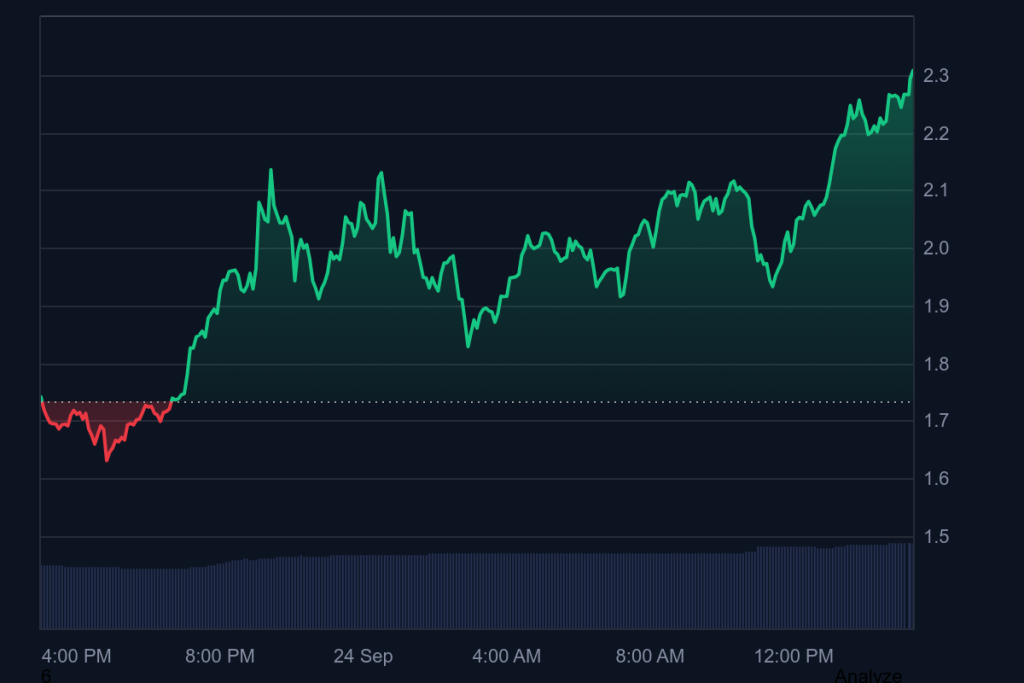
Task: Click the 1.6 price axis label
Action: click(x=936, y=479)
